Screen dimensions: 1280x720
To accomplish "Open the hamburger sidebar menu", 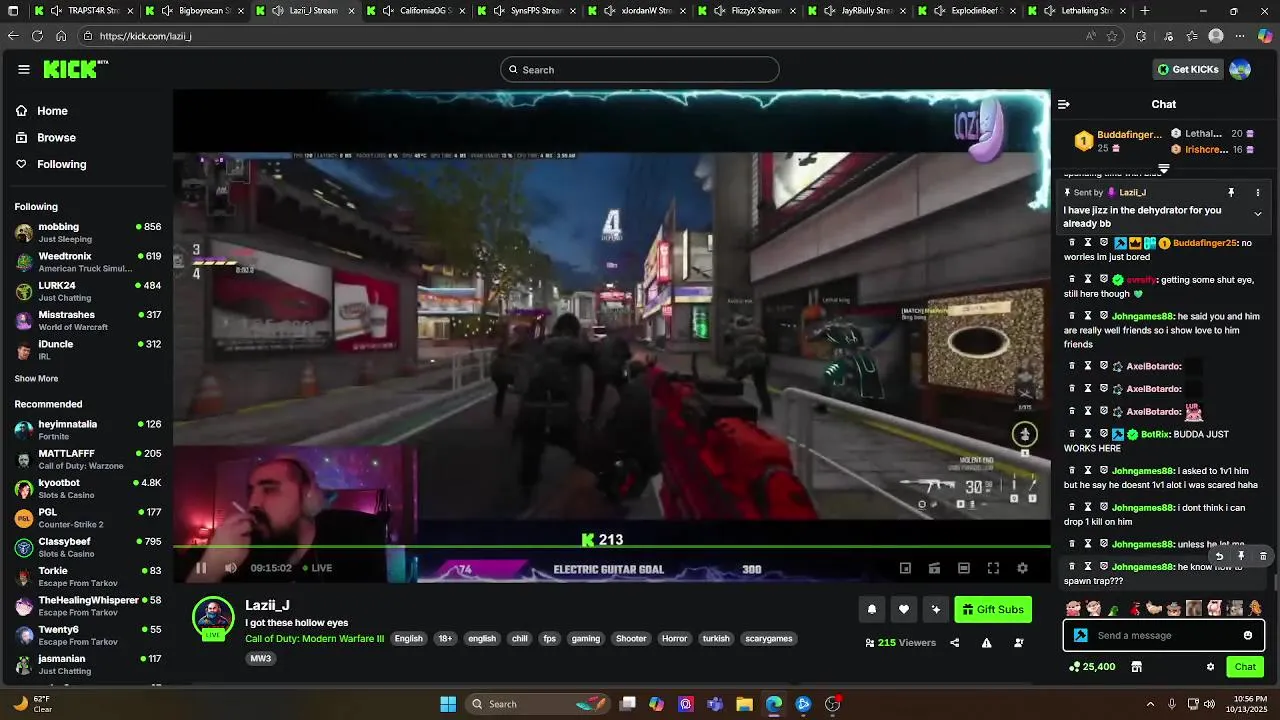I will coord(23,69).
